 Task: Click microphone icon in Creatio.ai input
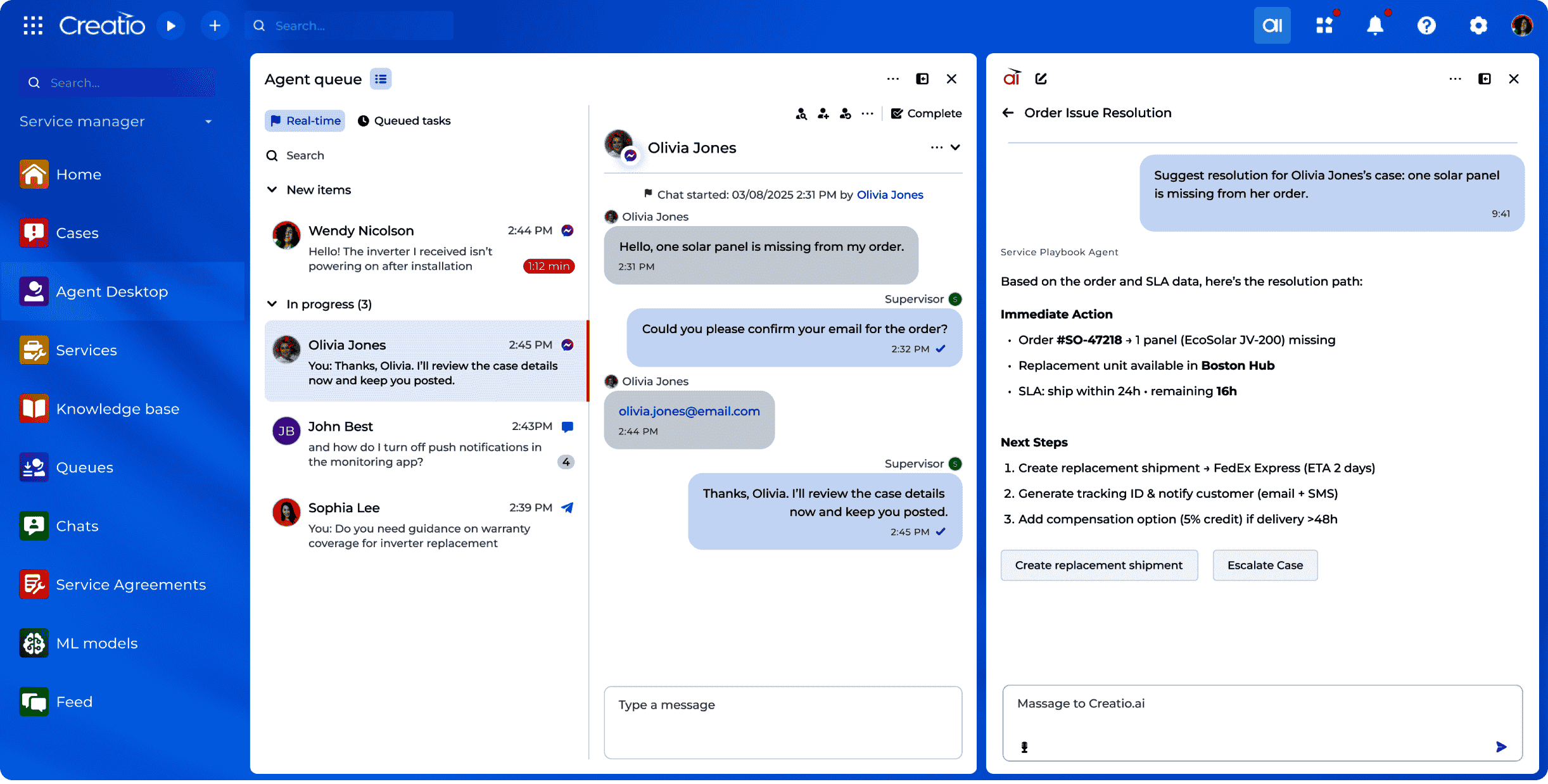[1024, 747]
